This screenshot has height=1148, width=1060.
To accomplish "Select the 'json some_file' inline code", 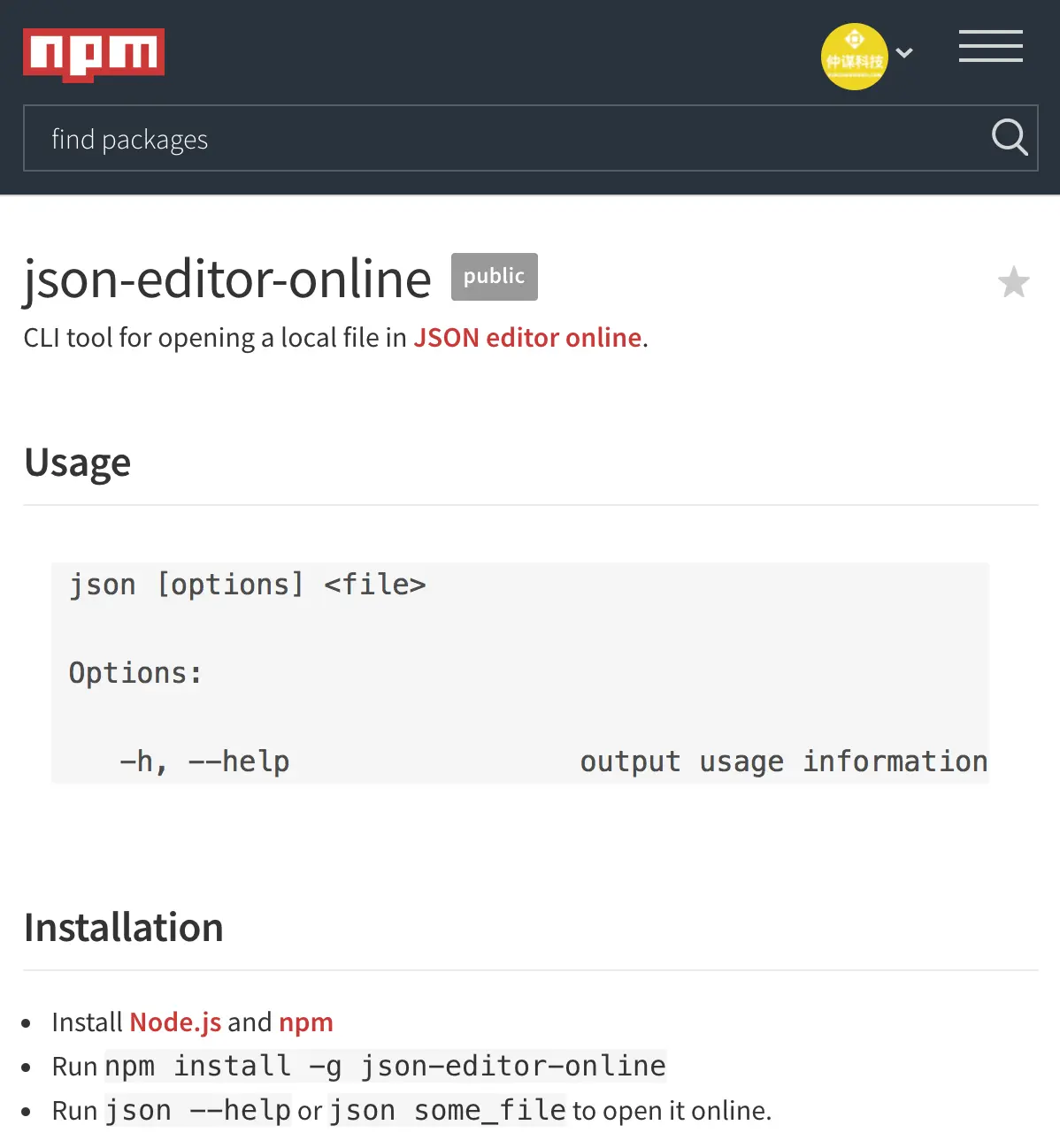I will (447, 1110).
